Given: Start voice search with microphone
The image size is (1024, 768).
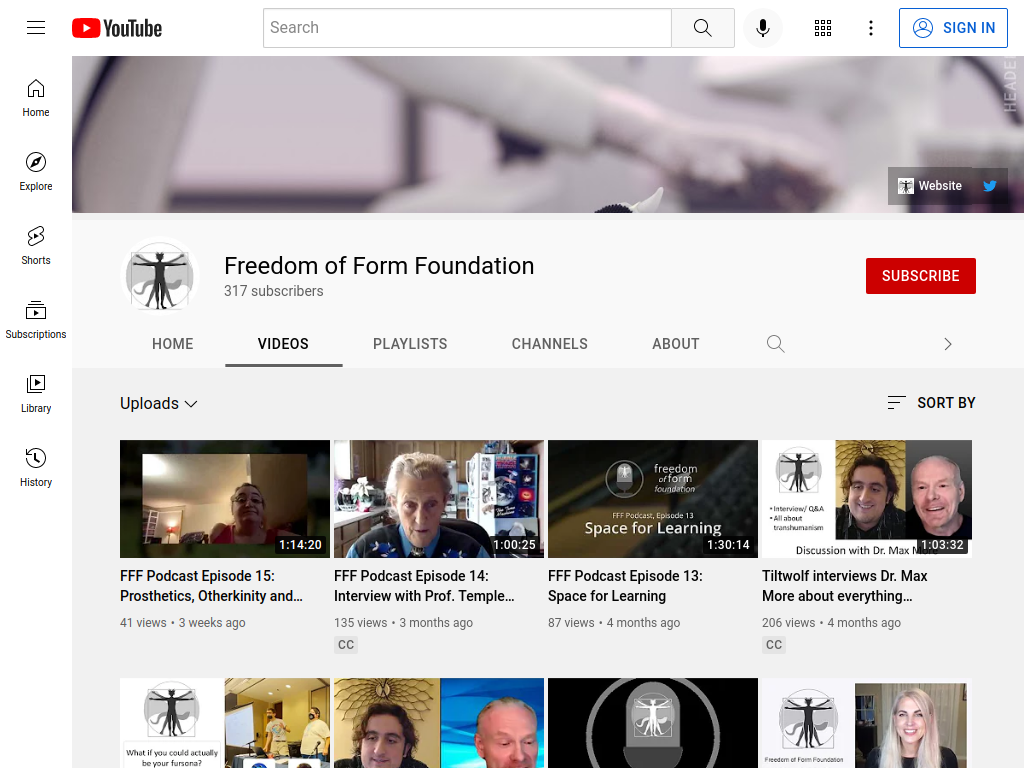Looking at the screenshot, I should pyautogui.click(x=762, y=28).
